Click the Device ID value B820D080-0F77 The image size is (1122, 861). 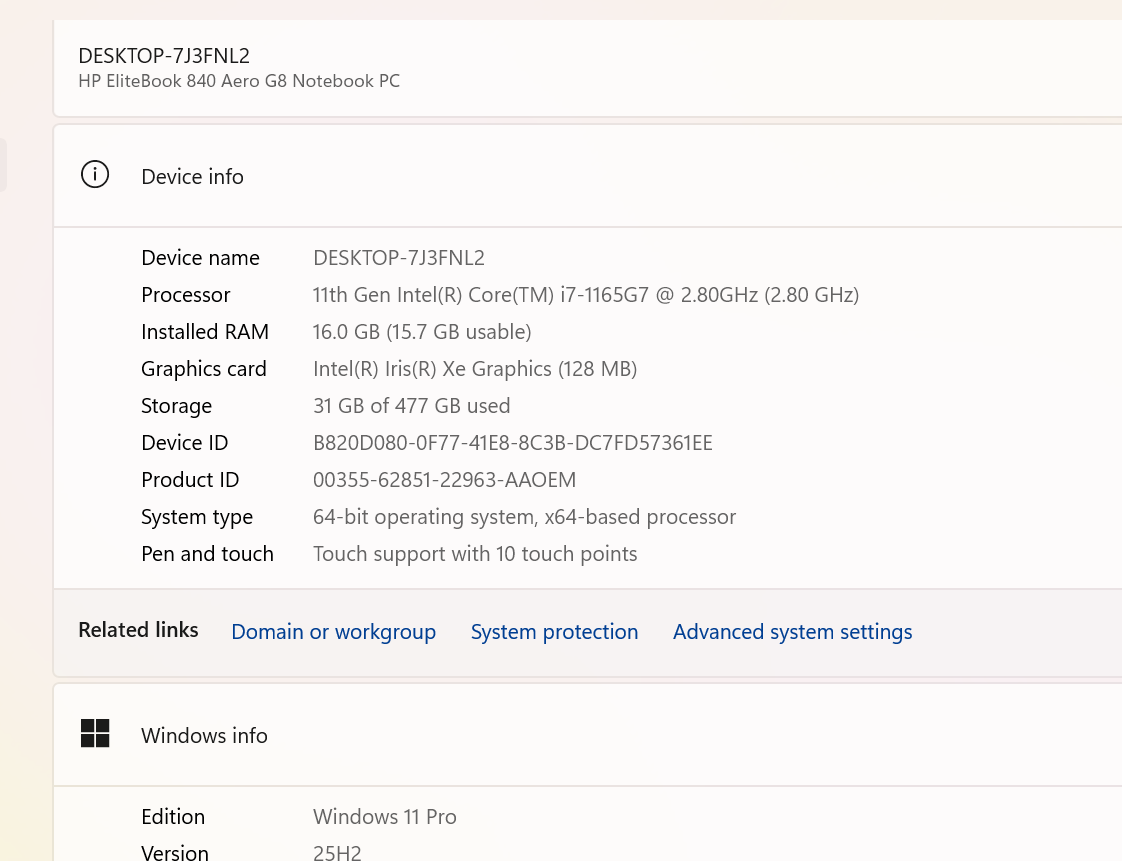(x=512, y=443)
